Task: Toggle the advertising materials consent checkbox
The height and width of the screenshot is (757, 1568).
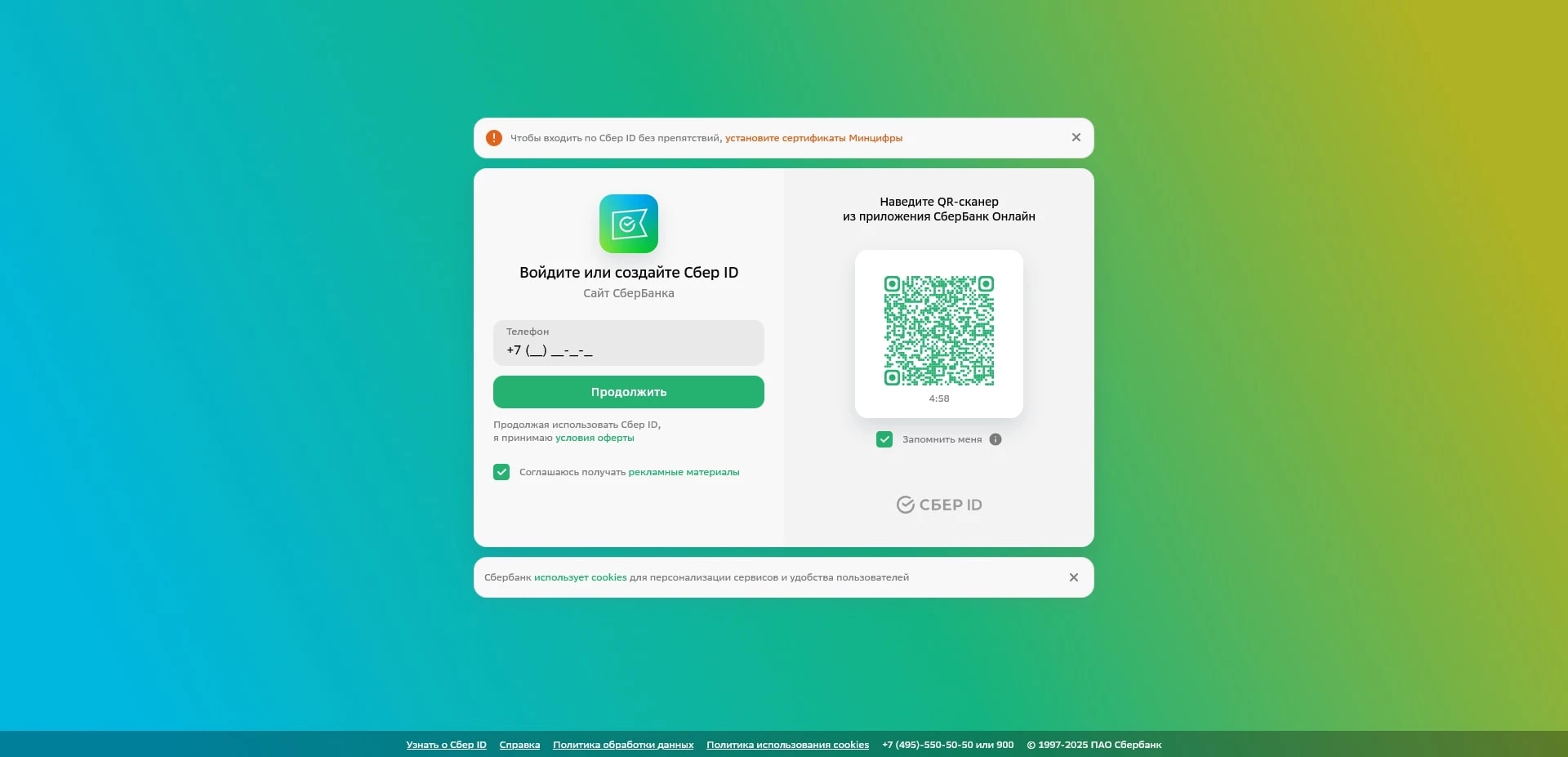Action: (x=501, y=472)
